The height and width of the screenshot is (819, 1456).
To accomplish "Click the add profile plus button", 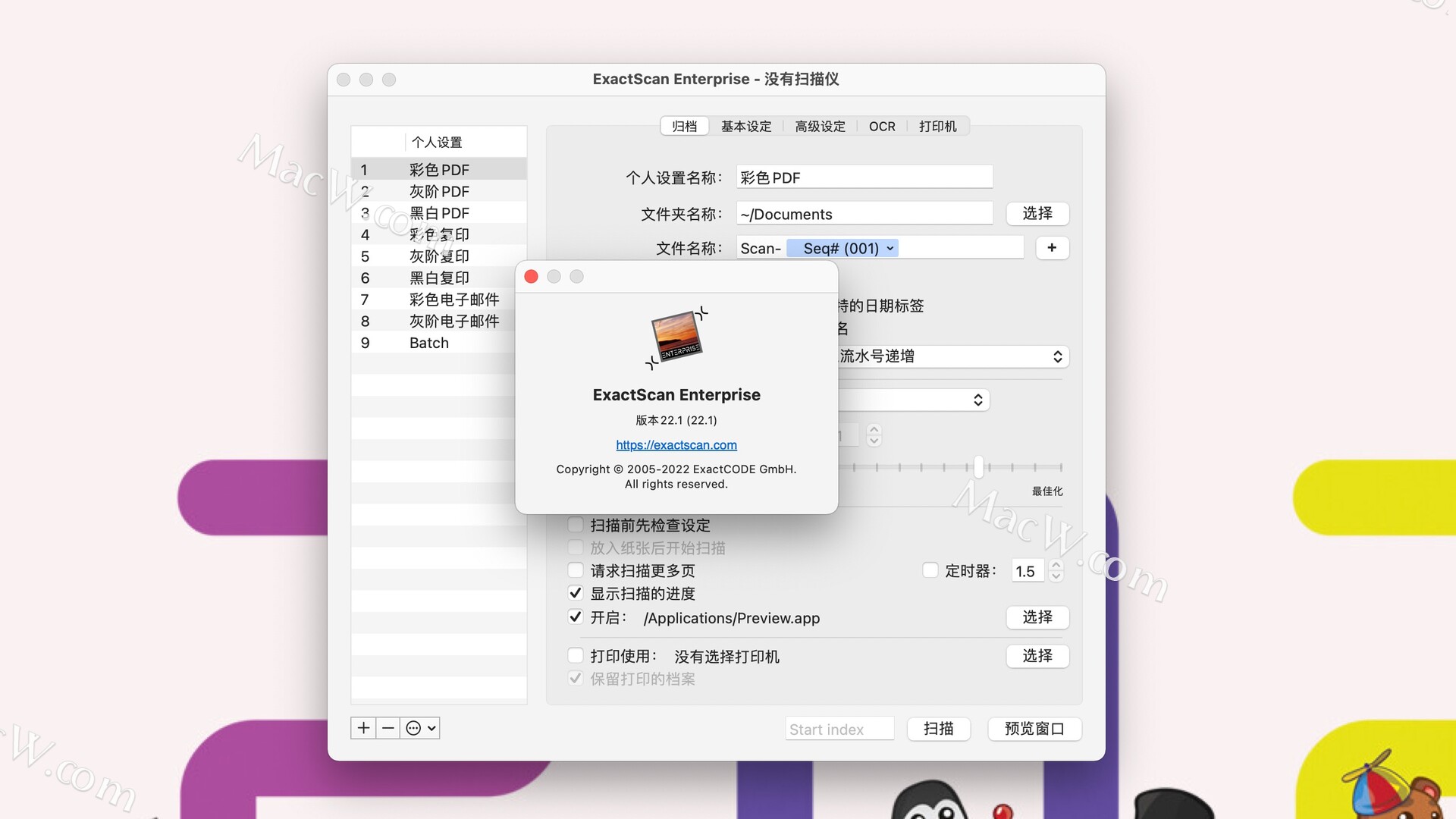I will [x=363, y=728].
